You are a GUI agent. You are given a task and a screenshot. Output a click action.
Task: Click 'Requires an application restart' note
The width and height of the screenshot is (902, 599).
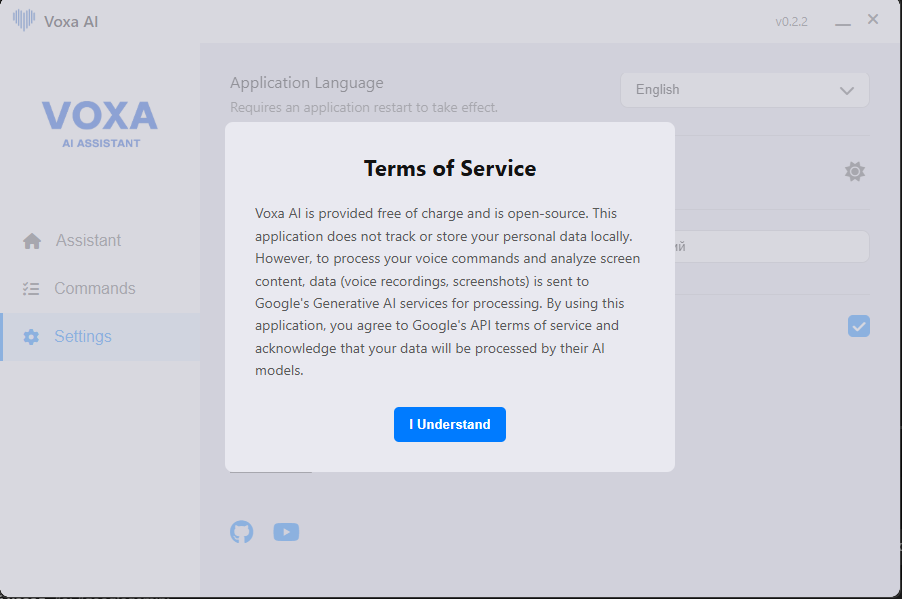(x=364, y=108)
